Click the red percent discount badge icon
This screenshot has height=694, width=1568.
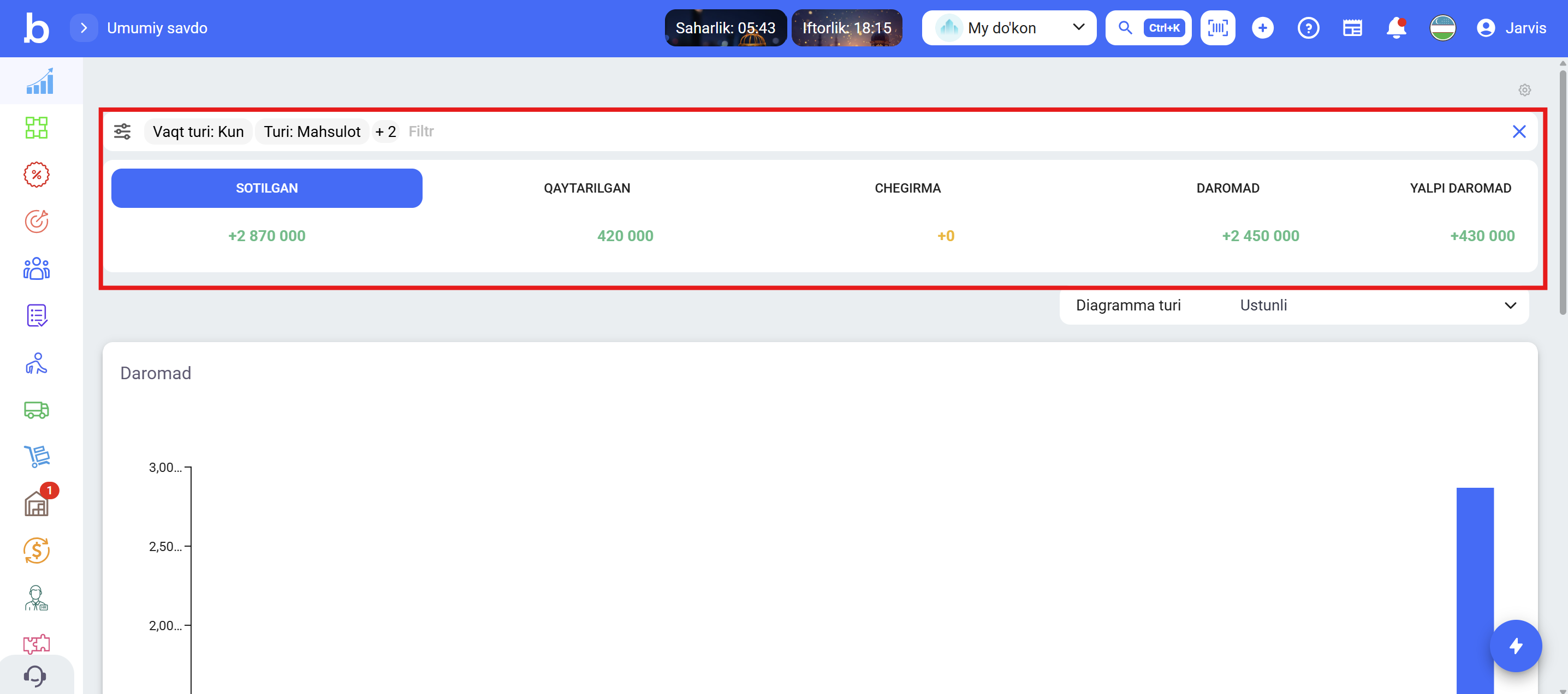point(37,175)
